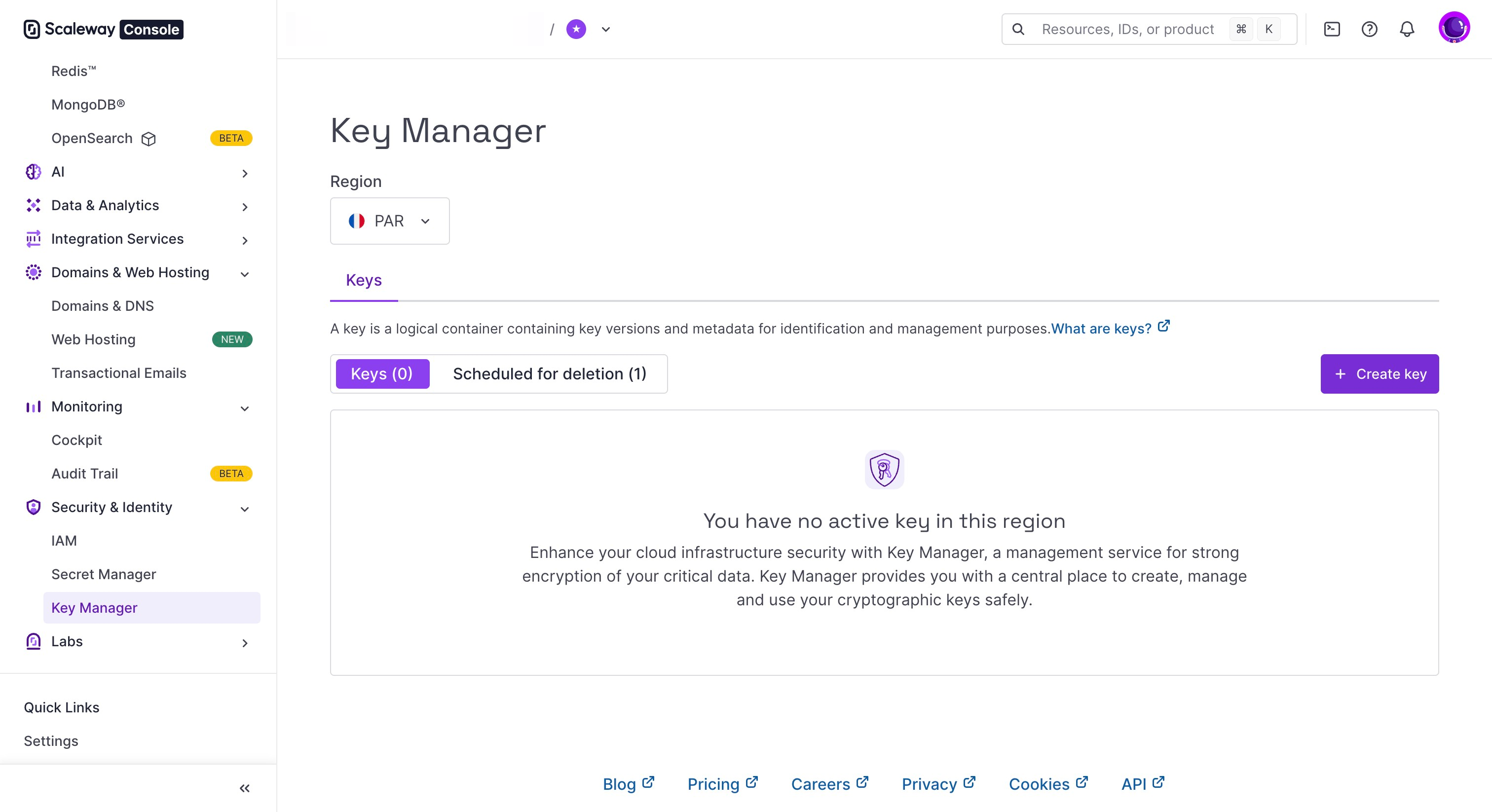Click the Create key button
The width and height of the screenshot is (1492, 812).
click(x=1379, y=373)
